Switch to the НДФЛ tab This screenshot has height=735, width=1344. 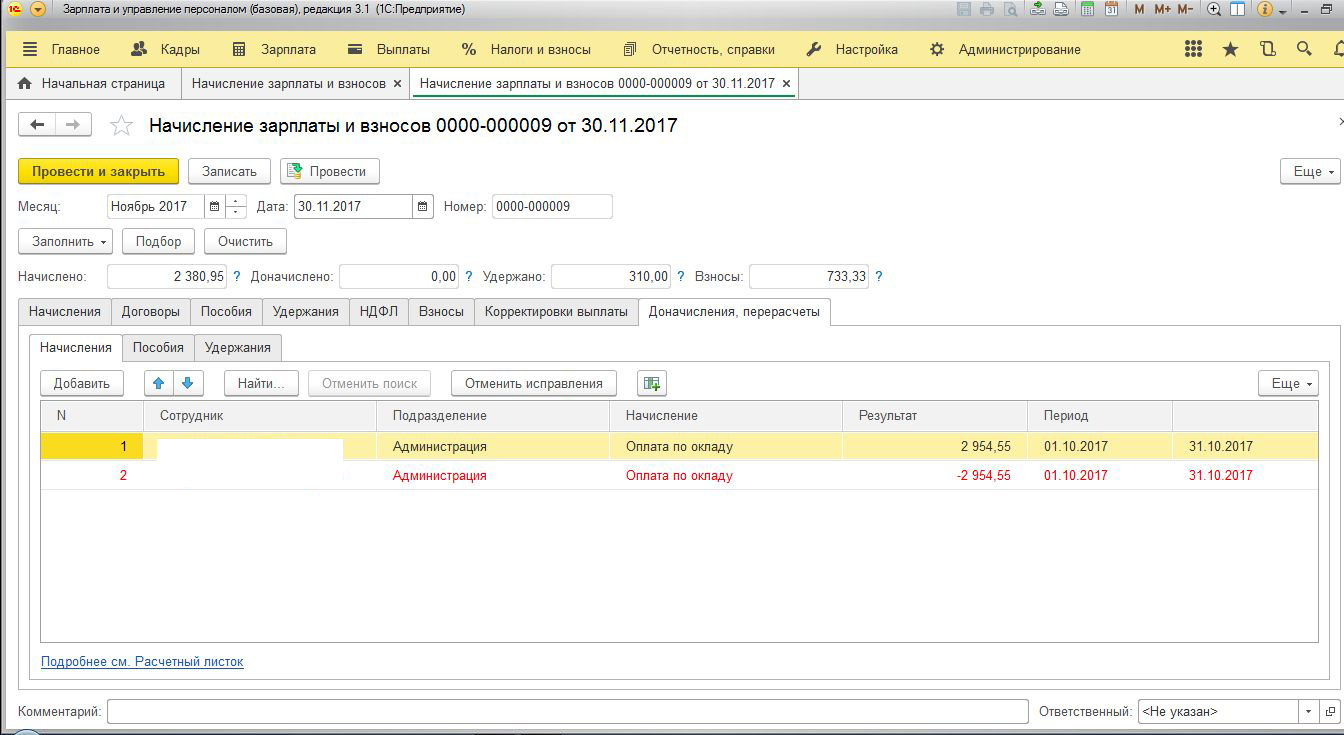click(x=379, y=311)
